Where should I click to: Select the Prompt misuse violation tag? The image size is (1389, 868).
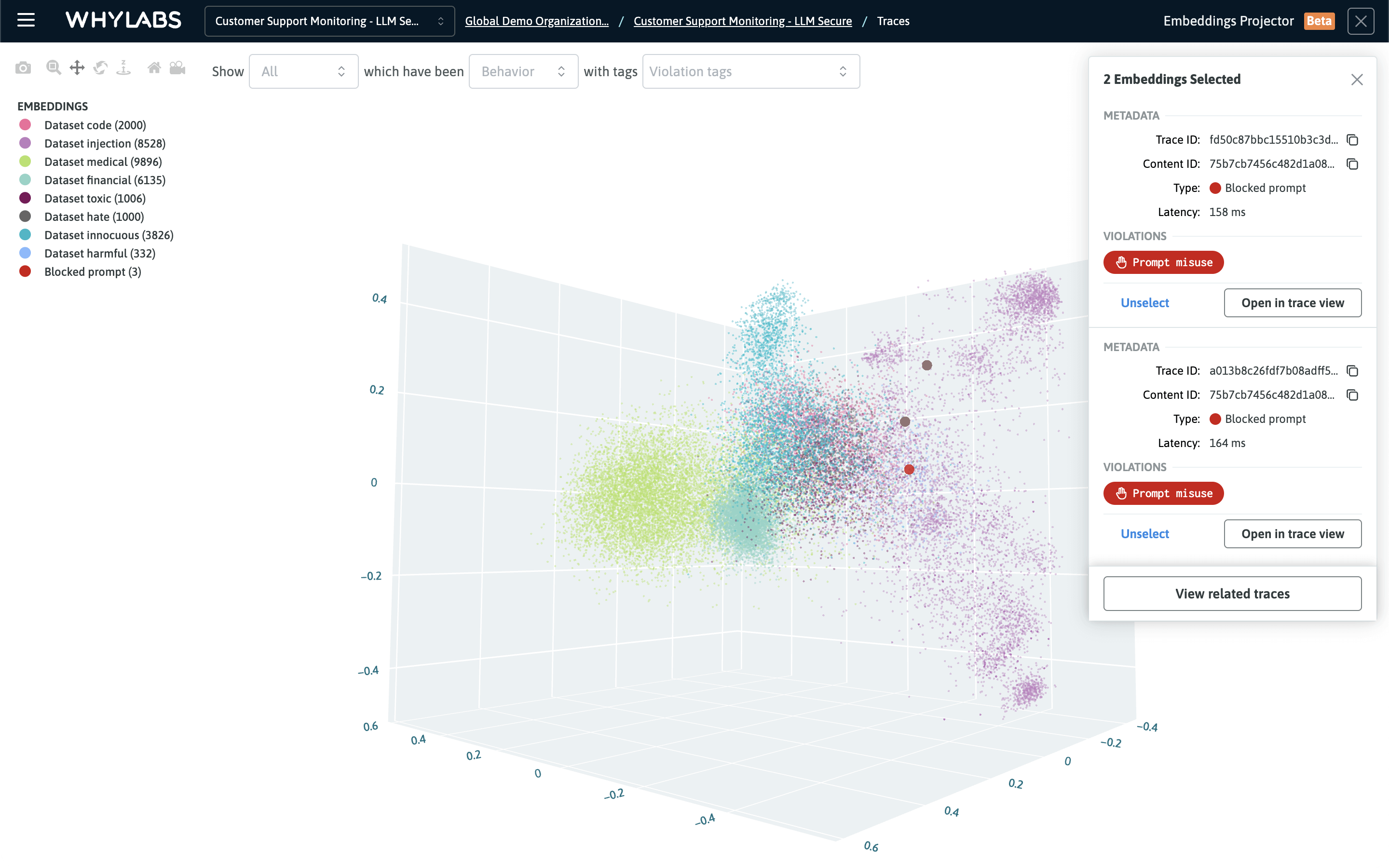pos(1164,261)
